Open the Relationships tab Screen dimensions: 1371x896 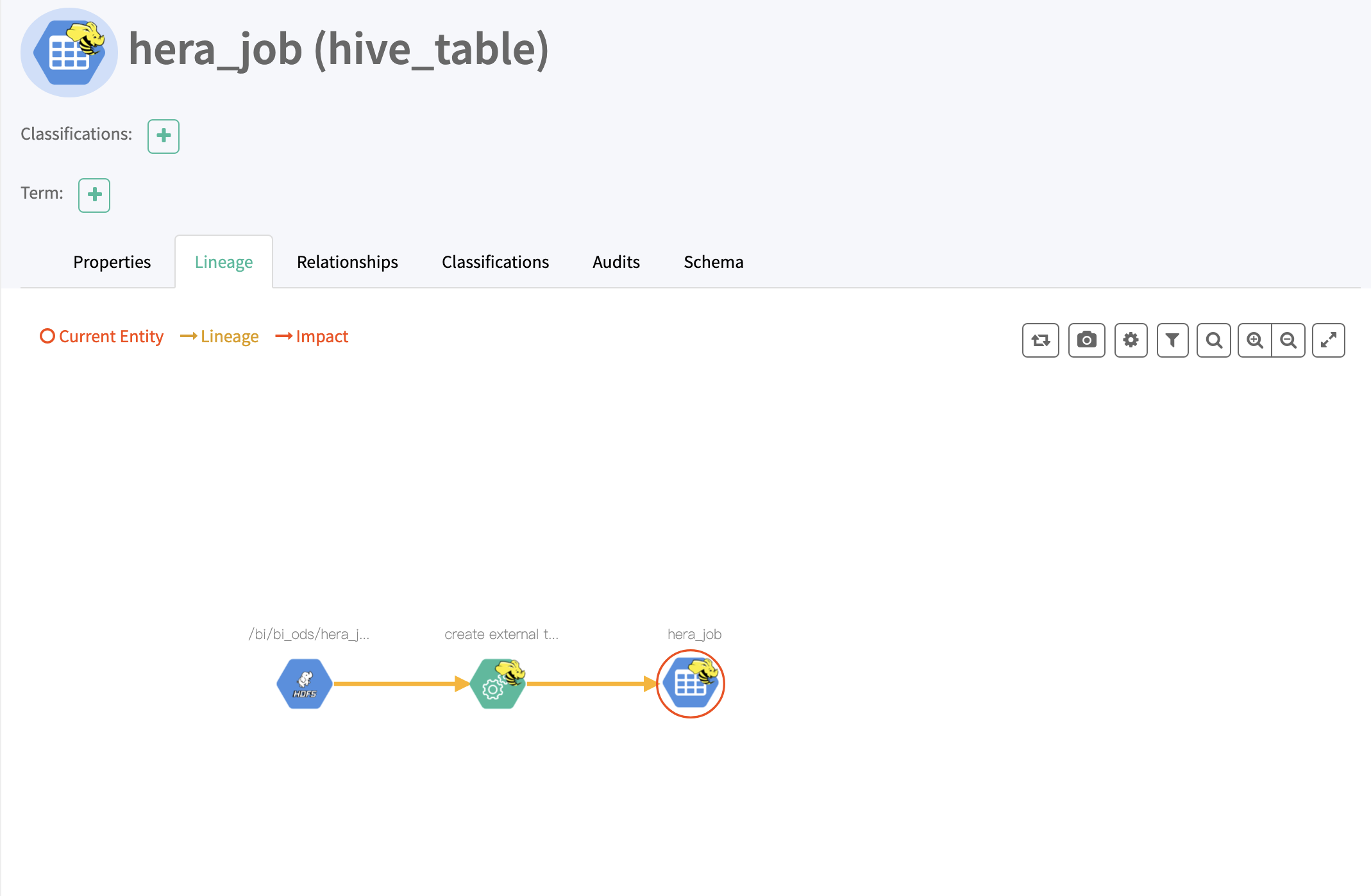347,262
